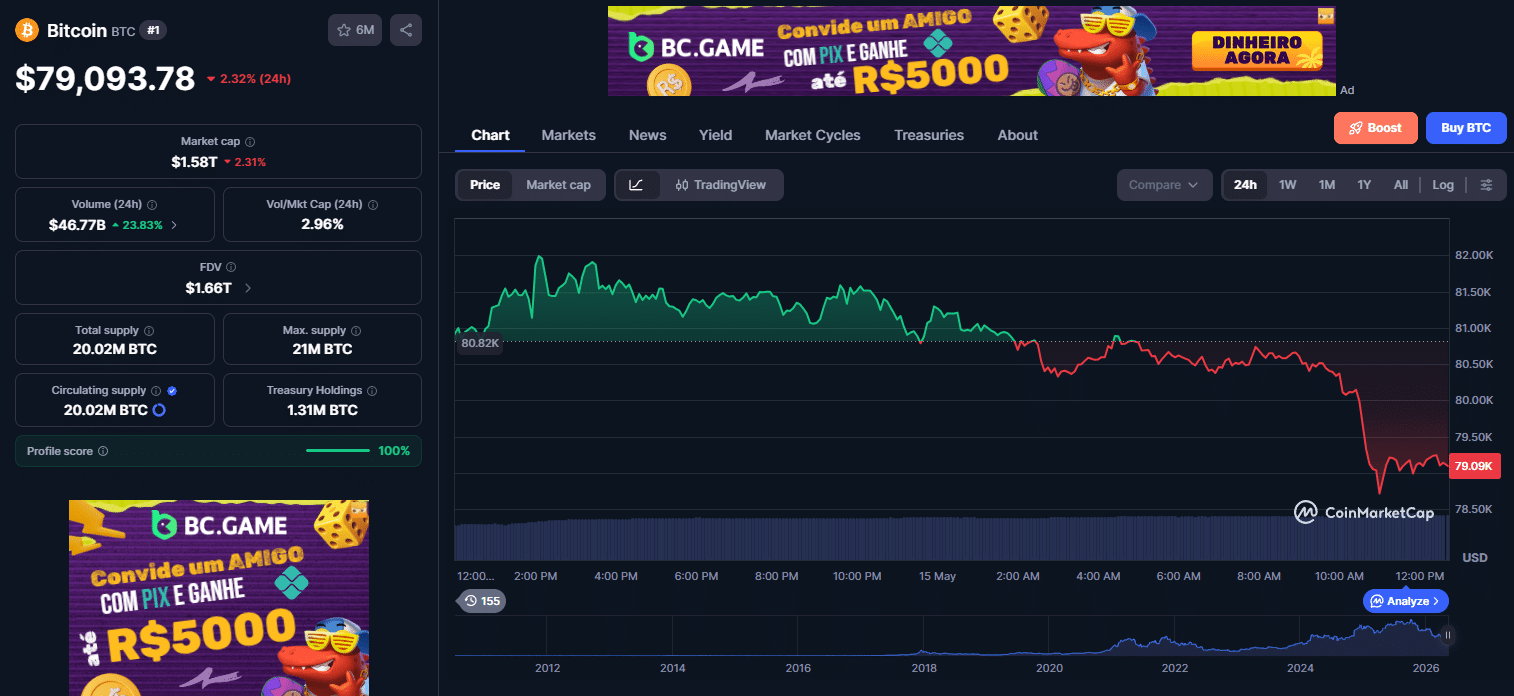Pause the timeline with the pause handle
The height and width of the screenshot is (696, 1514).
[1447, 635]
